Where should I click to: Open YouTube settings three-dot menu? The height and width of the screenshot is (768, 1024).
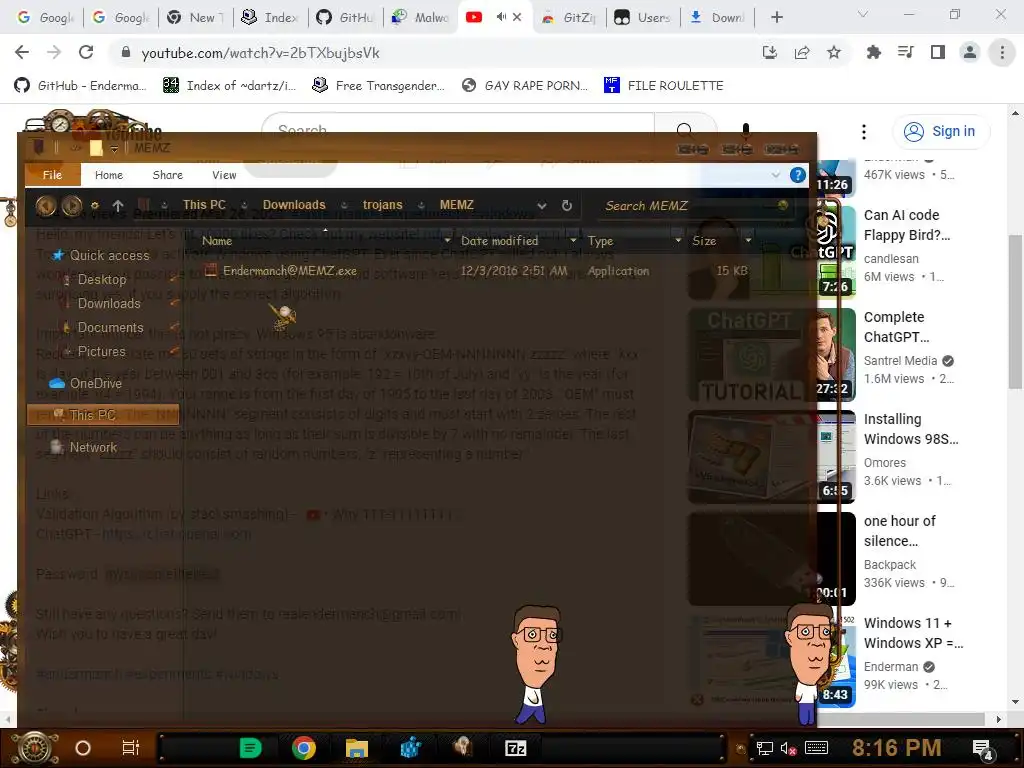point(863,132)
